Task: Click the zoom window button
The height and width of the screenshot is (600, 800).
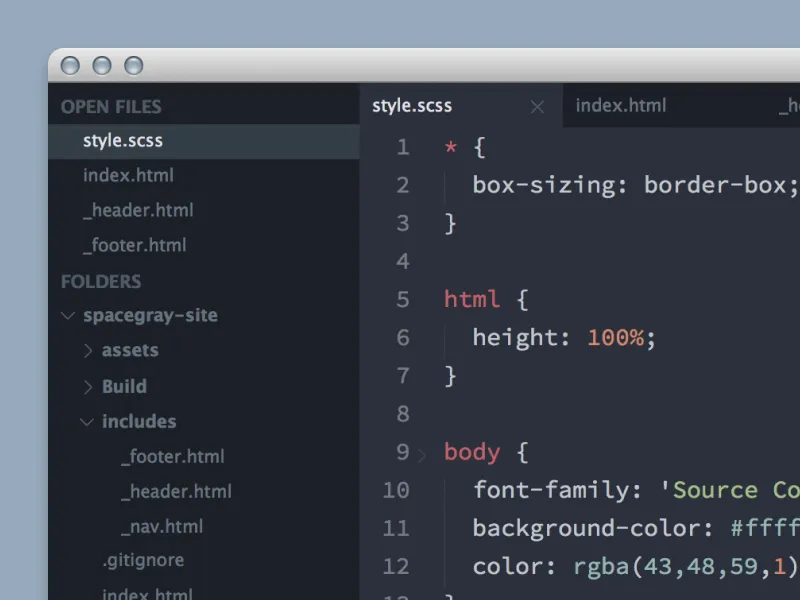Action: 134,66
